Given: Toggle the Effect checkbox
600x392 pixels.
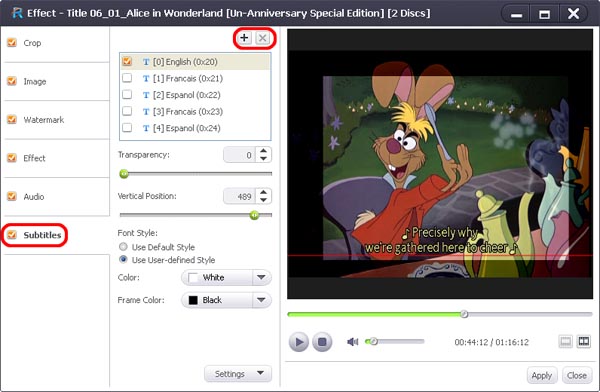Looking at the screenshot, I should click(12, 158).
